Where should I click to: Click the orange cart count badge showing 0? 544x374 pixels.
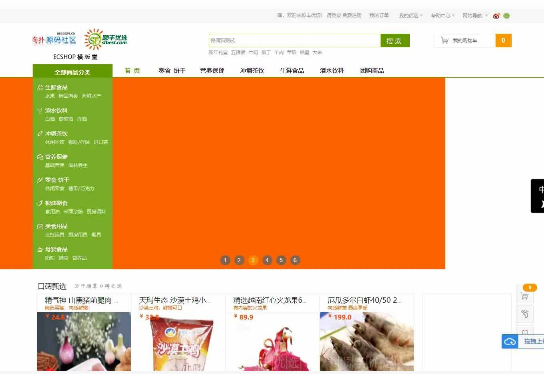[503, 40]
